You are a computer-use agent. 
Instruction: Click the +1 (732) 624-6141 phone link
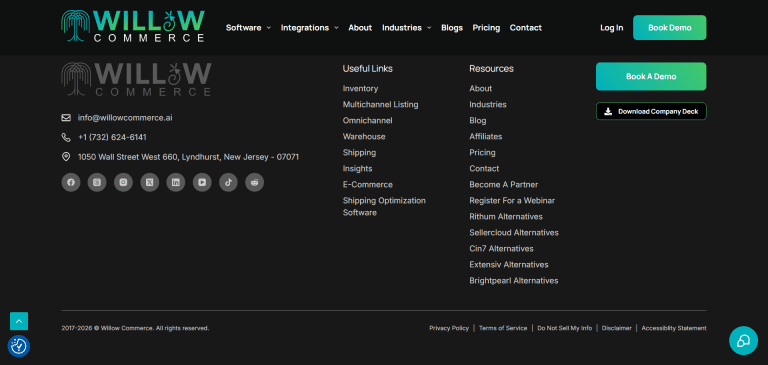(112, 137)
